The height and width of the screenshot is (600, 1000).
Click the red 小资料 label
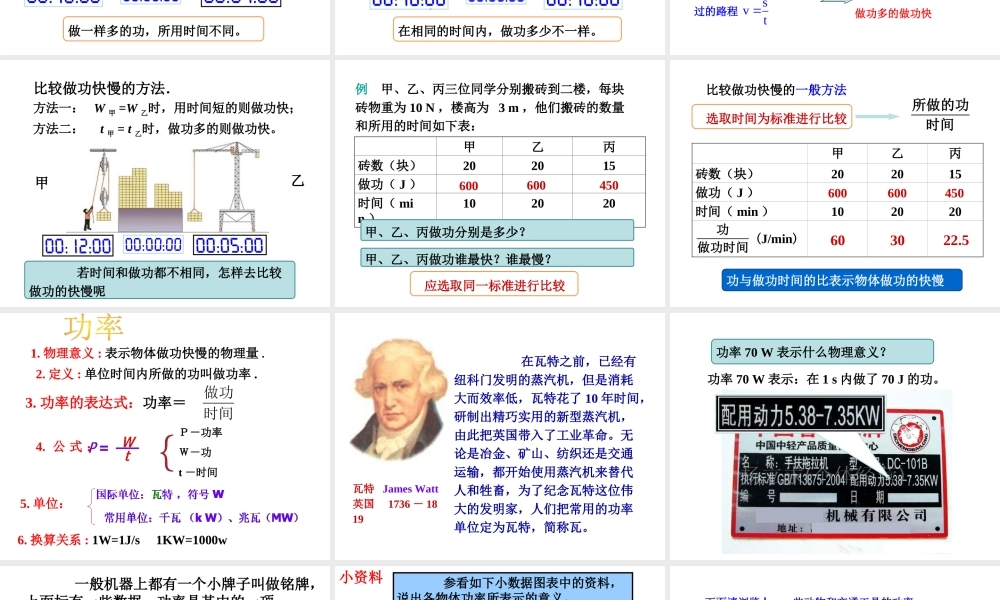tap(361, 577)
